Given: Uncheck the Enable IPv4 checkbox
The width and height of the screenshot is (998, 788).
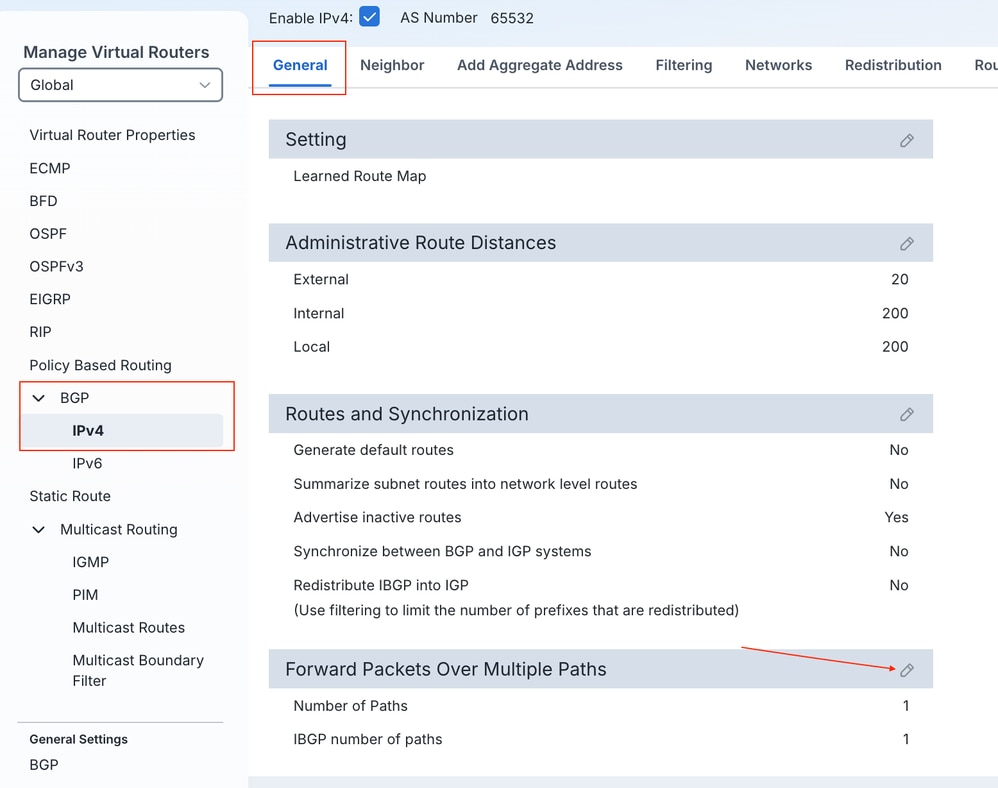Looking at the screenshot, I should click(369, 17).
